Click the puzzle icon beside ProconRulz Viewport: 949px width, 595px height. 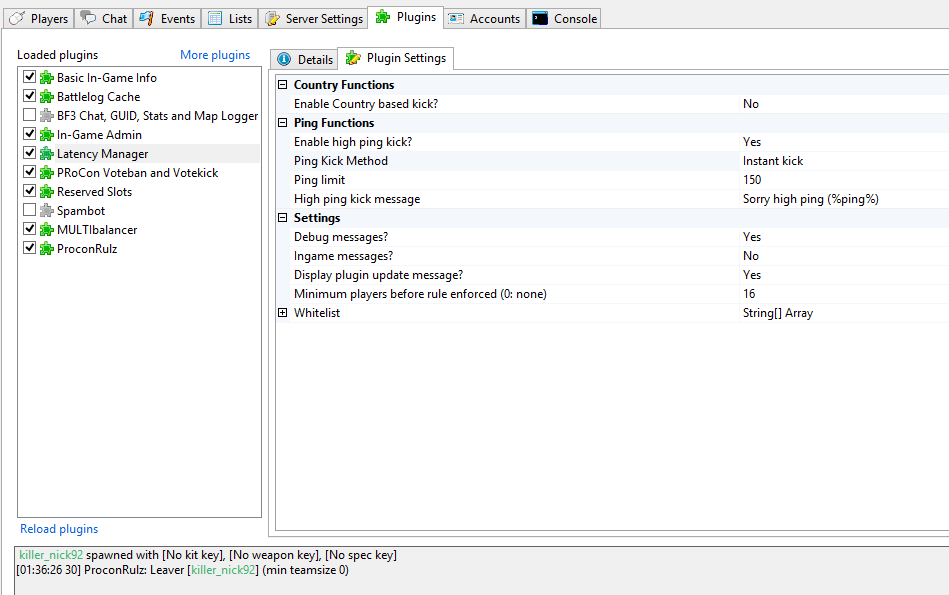click(x=46, y=249)
